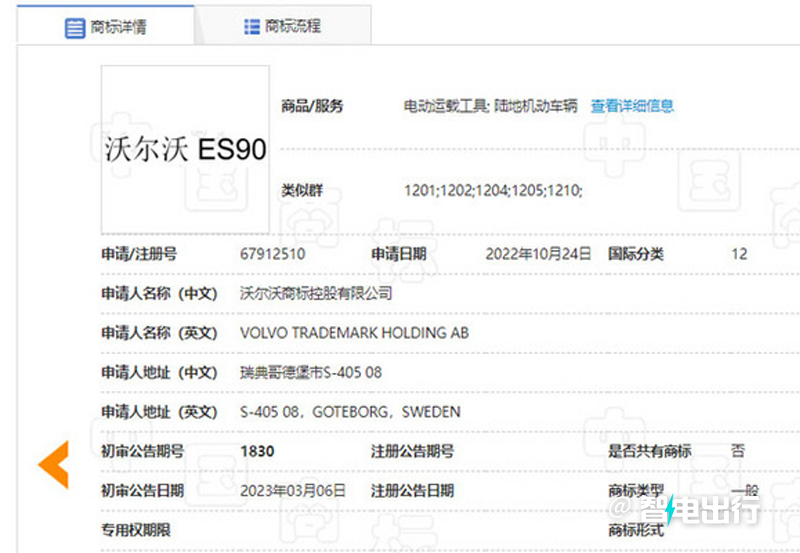The width and height of the screenshot is (800, 553).
Task: Click the 商标流程 list icon
Action: 252,27
